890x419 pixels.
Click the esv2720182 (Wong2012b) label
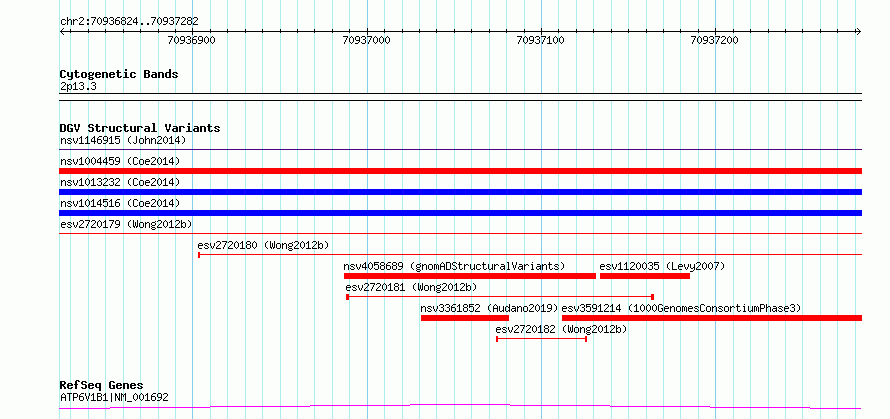pos(561,329)
